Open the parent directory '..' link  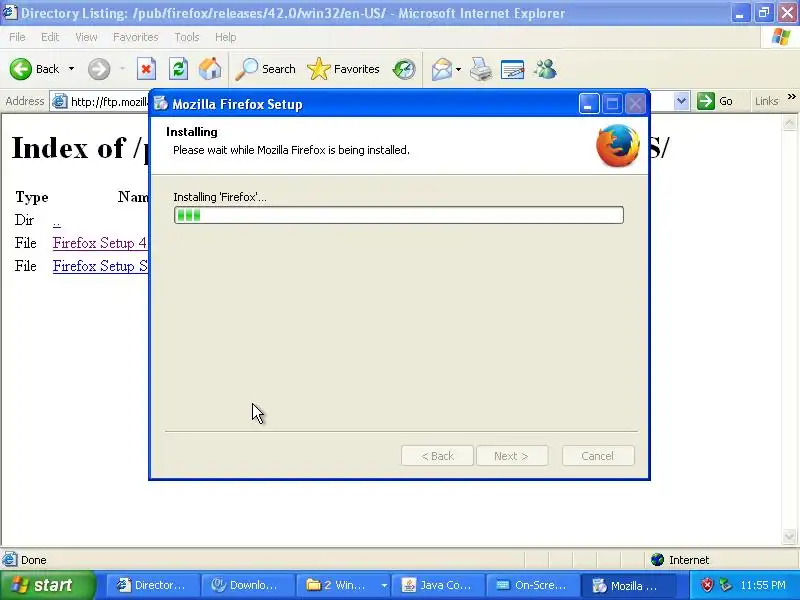click(57, 222)
